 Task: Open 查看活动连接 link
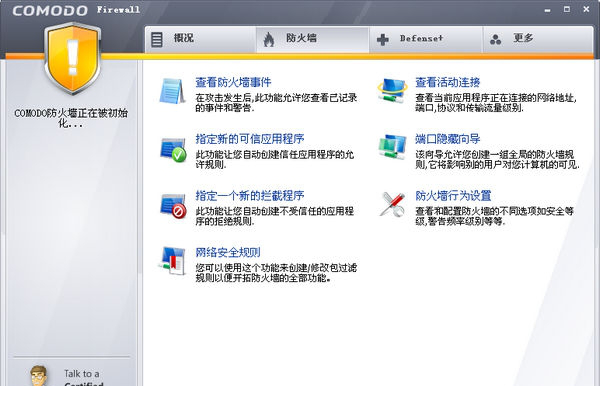click(x=448, y=82)
